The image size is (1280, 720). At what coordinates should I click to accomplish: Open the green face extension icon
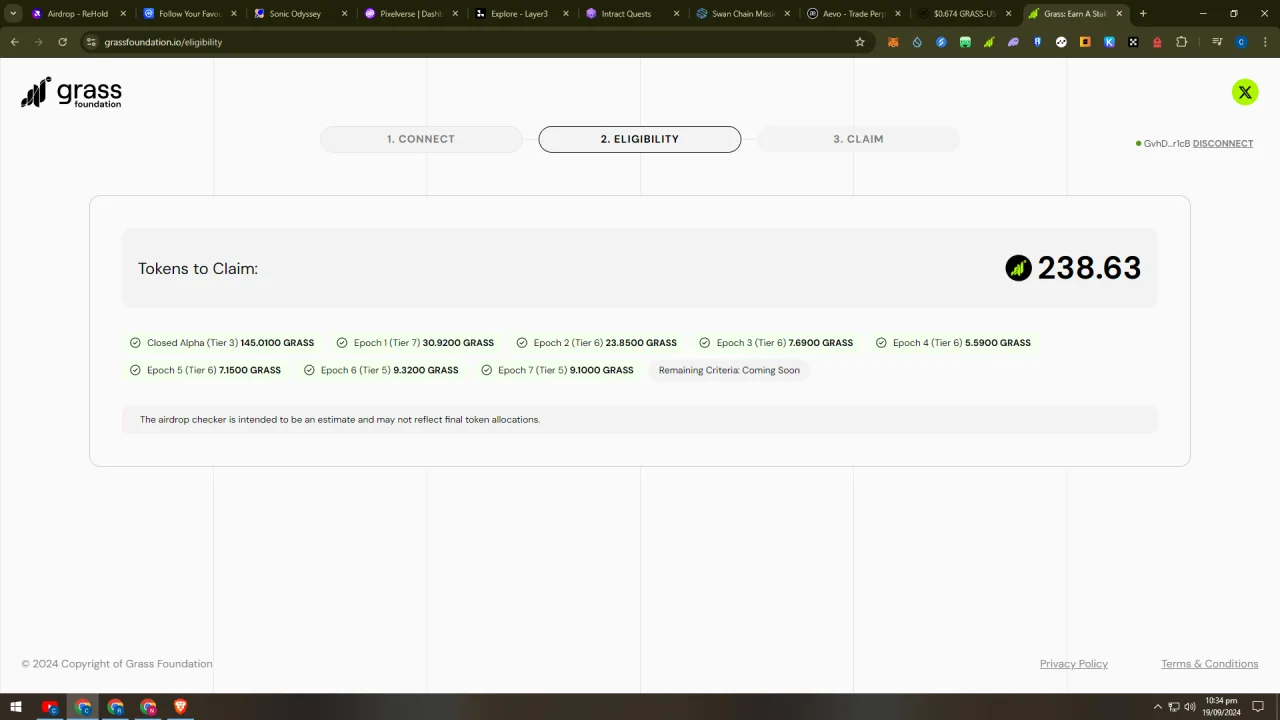tap(965, 42)
